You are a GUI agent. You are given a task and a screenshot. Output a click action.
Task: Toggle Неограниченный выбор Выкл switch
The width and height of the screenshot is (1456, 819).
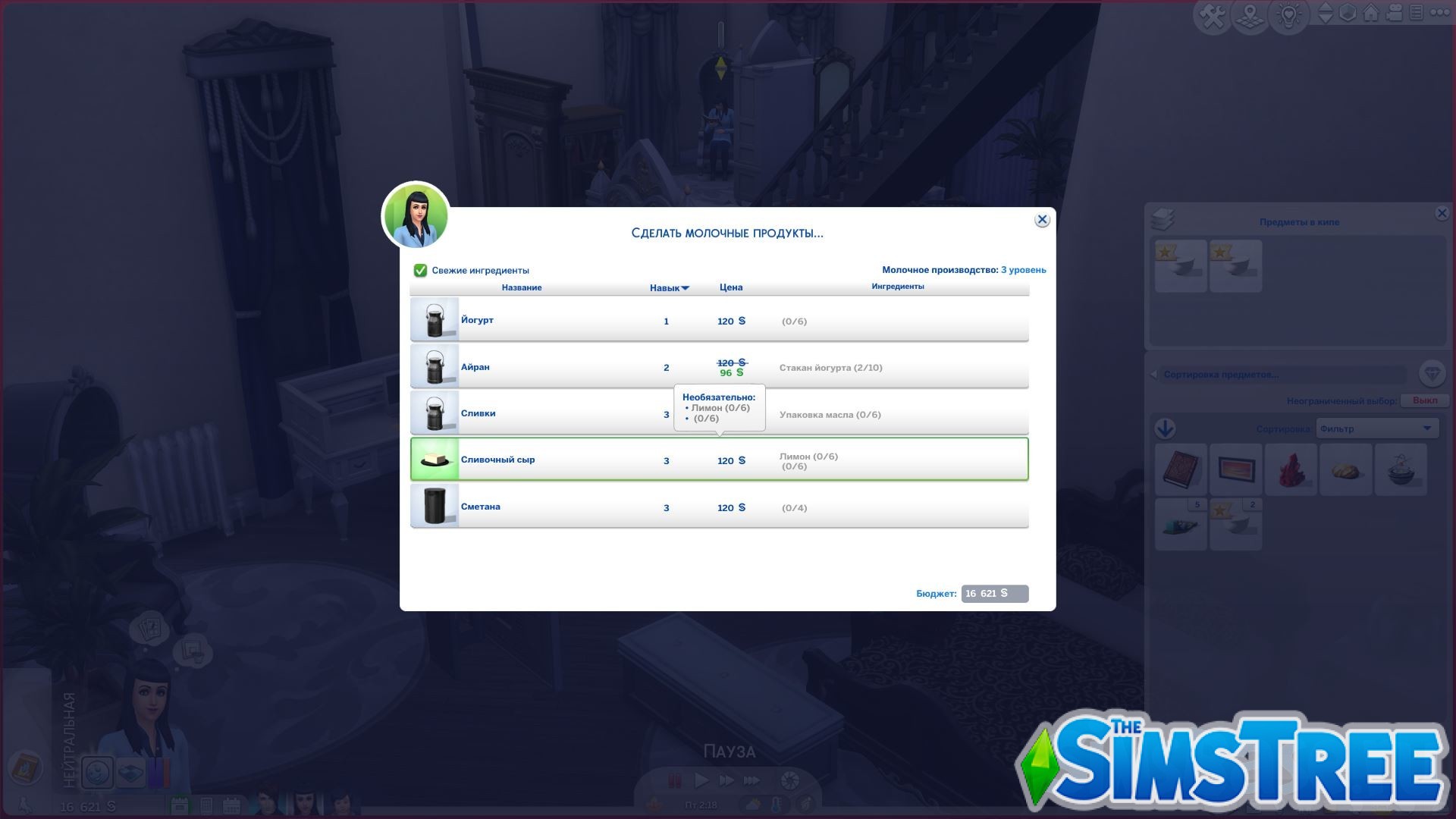tap(1424, 400)
